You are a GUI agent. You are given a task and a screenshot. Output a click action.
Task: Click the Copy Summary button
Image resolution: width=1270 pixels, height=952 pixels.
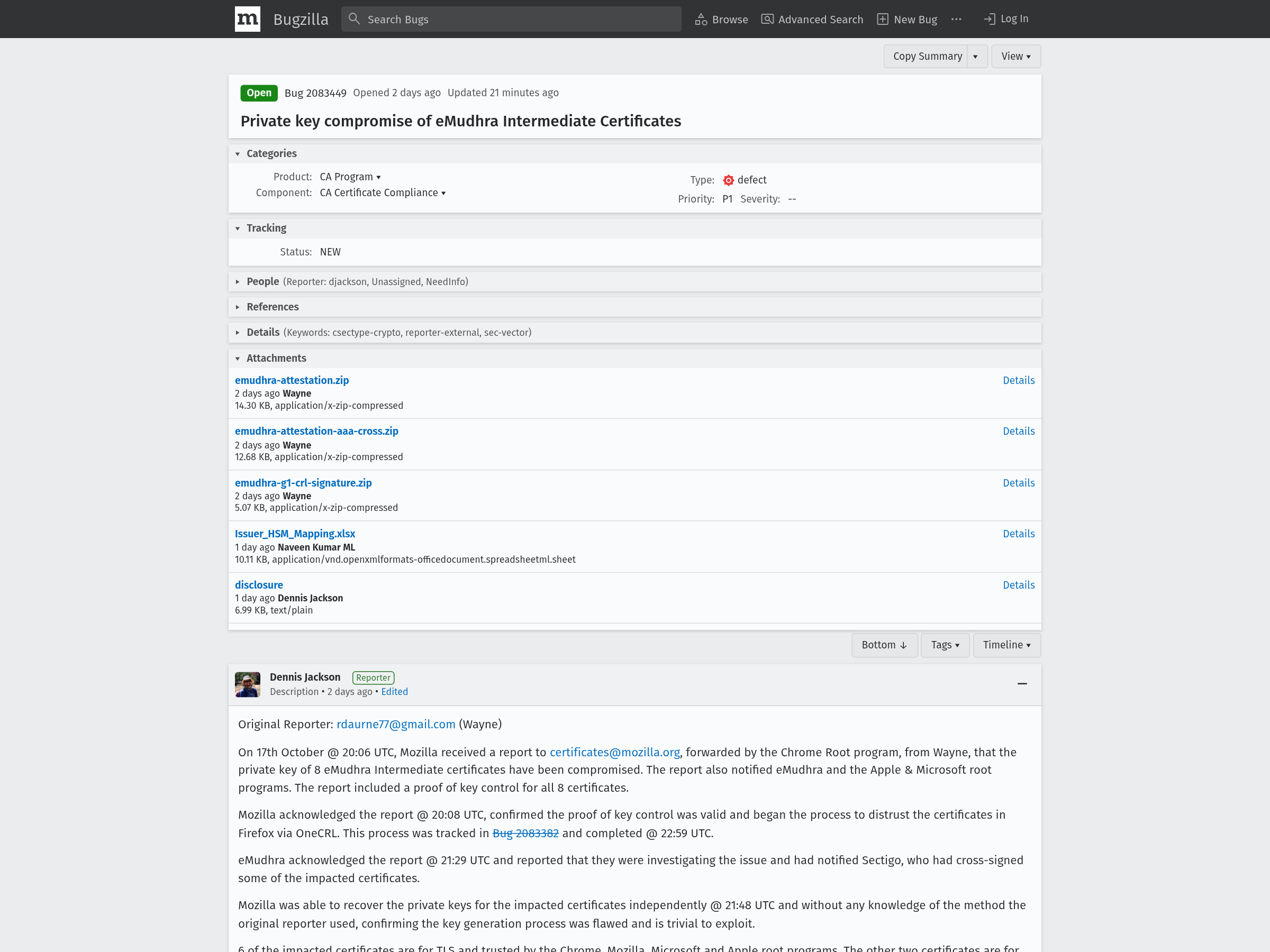926,56
